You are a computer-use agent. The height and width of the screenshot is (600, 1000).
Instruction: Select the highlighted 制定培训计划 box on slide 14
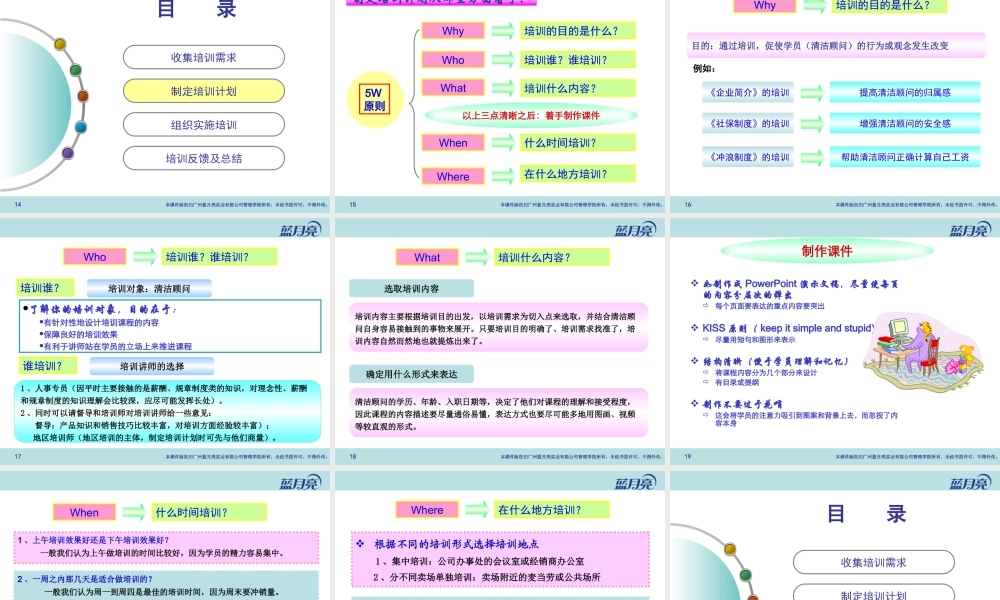[x=203, y=91]
